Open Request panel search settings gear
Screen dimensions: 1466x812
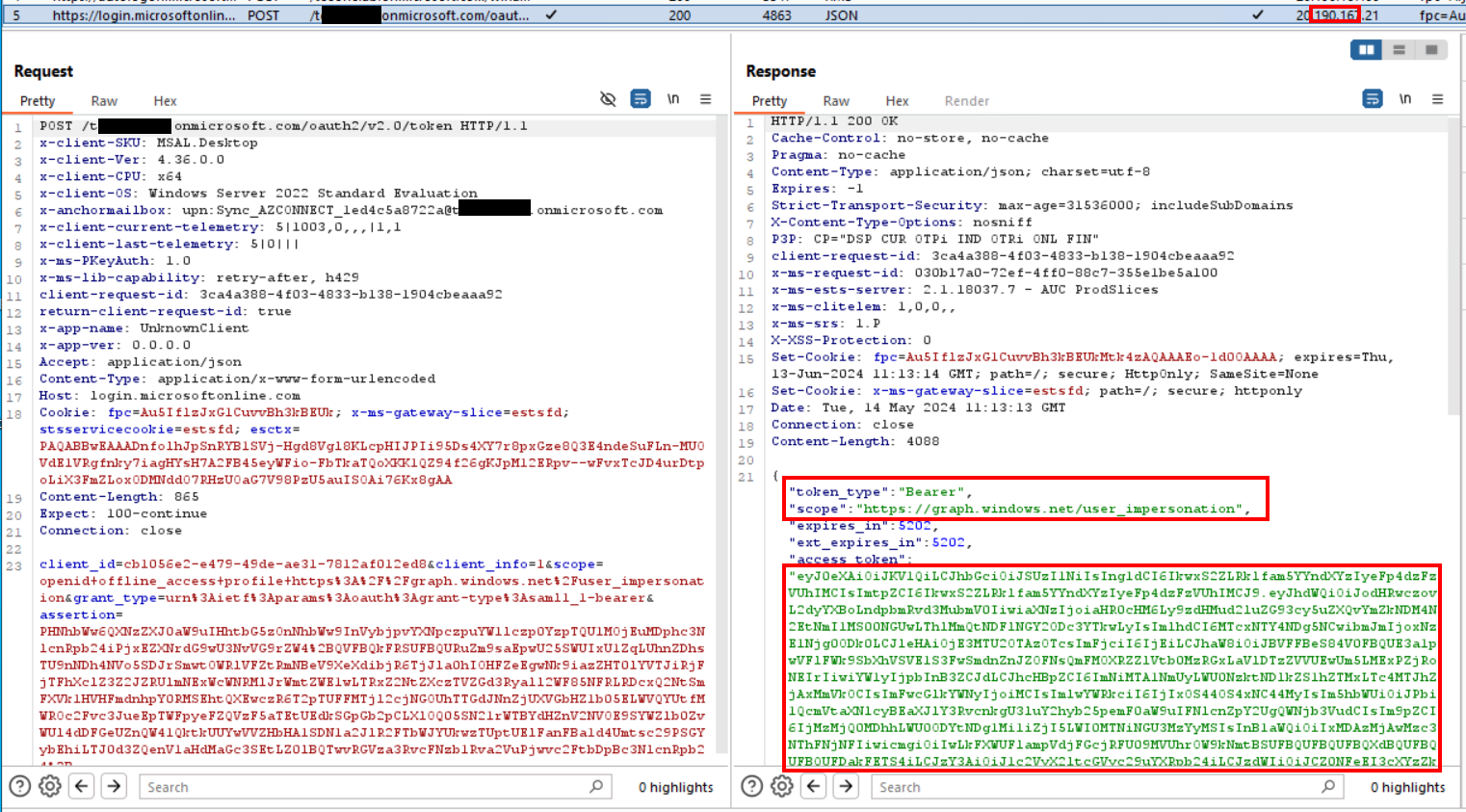coord(50,787)
